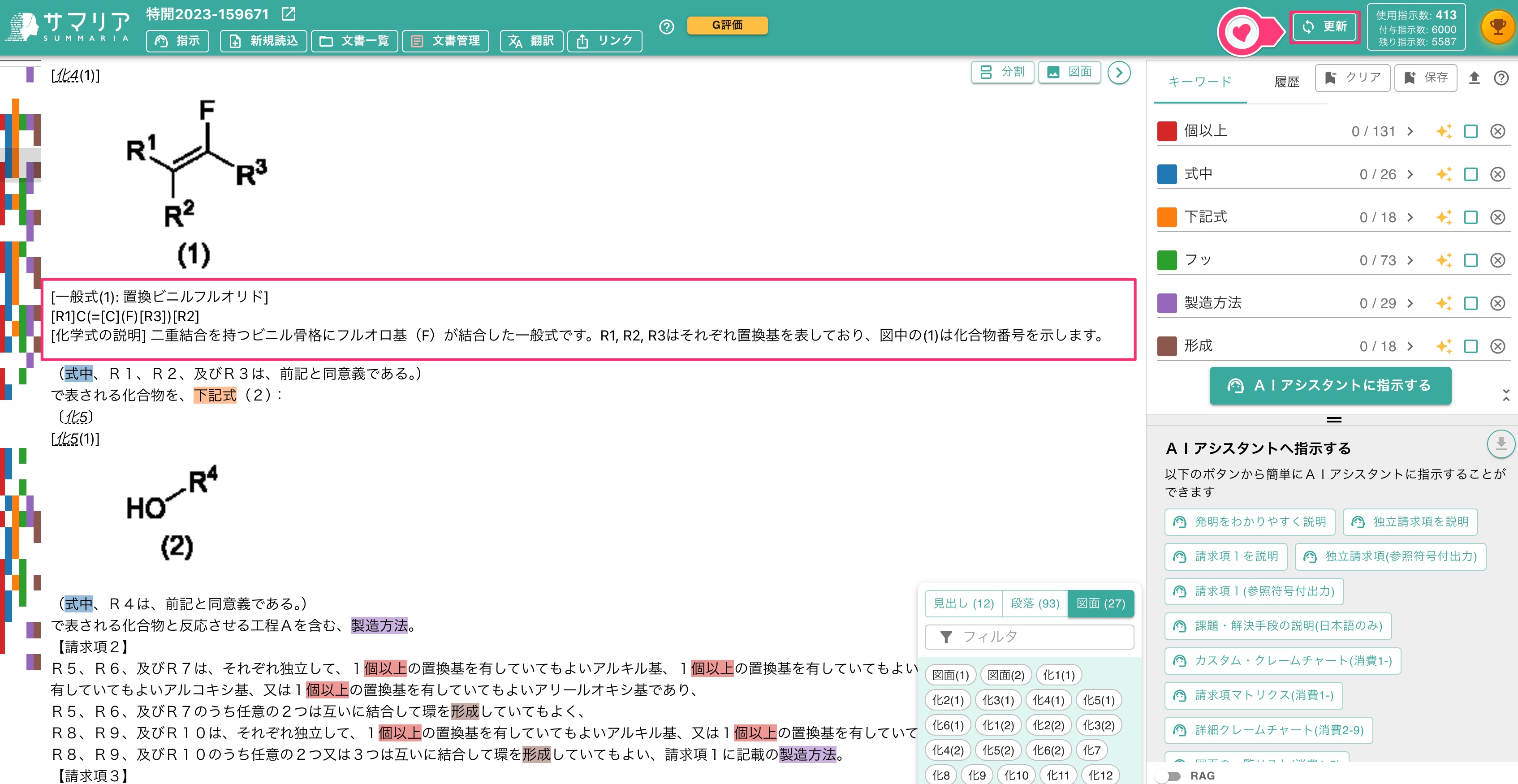This screenshot has height=784, width=1518.
Task: Click the panel resize handle above AI assistant
Action: [x=1334, y=420]
